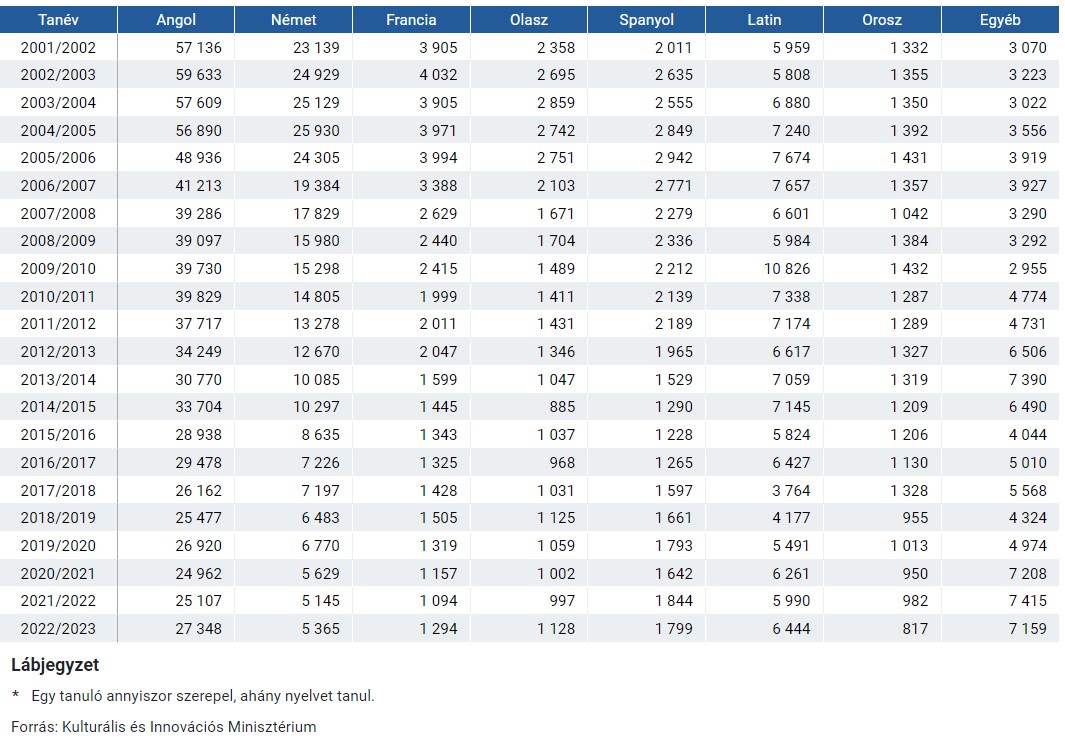The height and width of the screenshot is (742, 1065).
Task: Select the Latin column header
Action: [764, 20]
